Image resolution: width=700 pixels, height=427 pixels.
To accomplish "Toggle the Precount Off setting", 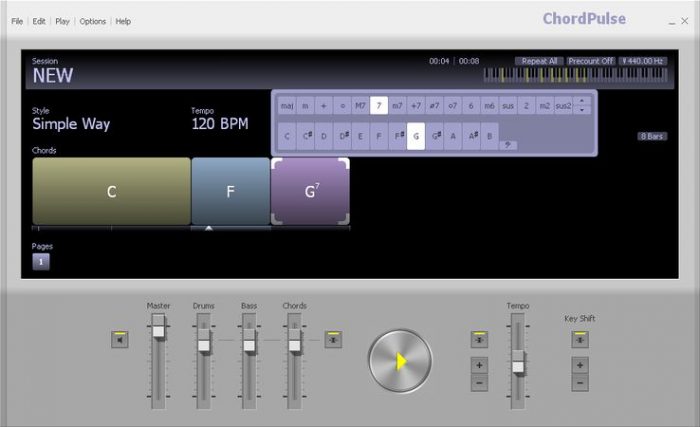I will tap(590, 61).
